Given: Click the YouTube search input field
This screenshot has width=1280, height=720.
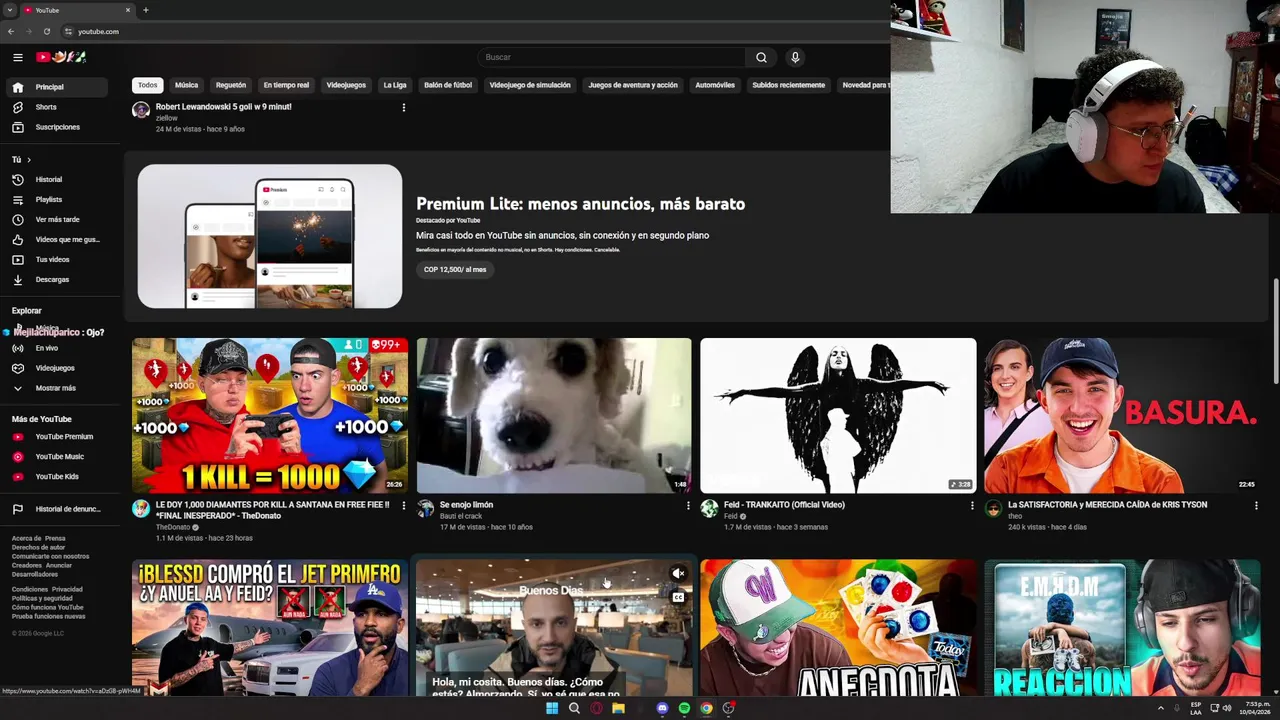Looking at the screenshot, I should click(612, 57).
